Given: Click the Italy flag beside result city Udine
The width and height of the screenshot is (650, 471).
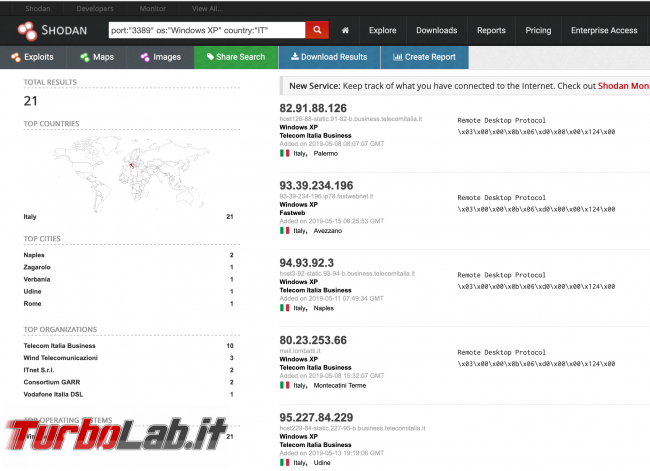Looking at the screenshot, I should (x=284, y=462).
